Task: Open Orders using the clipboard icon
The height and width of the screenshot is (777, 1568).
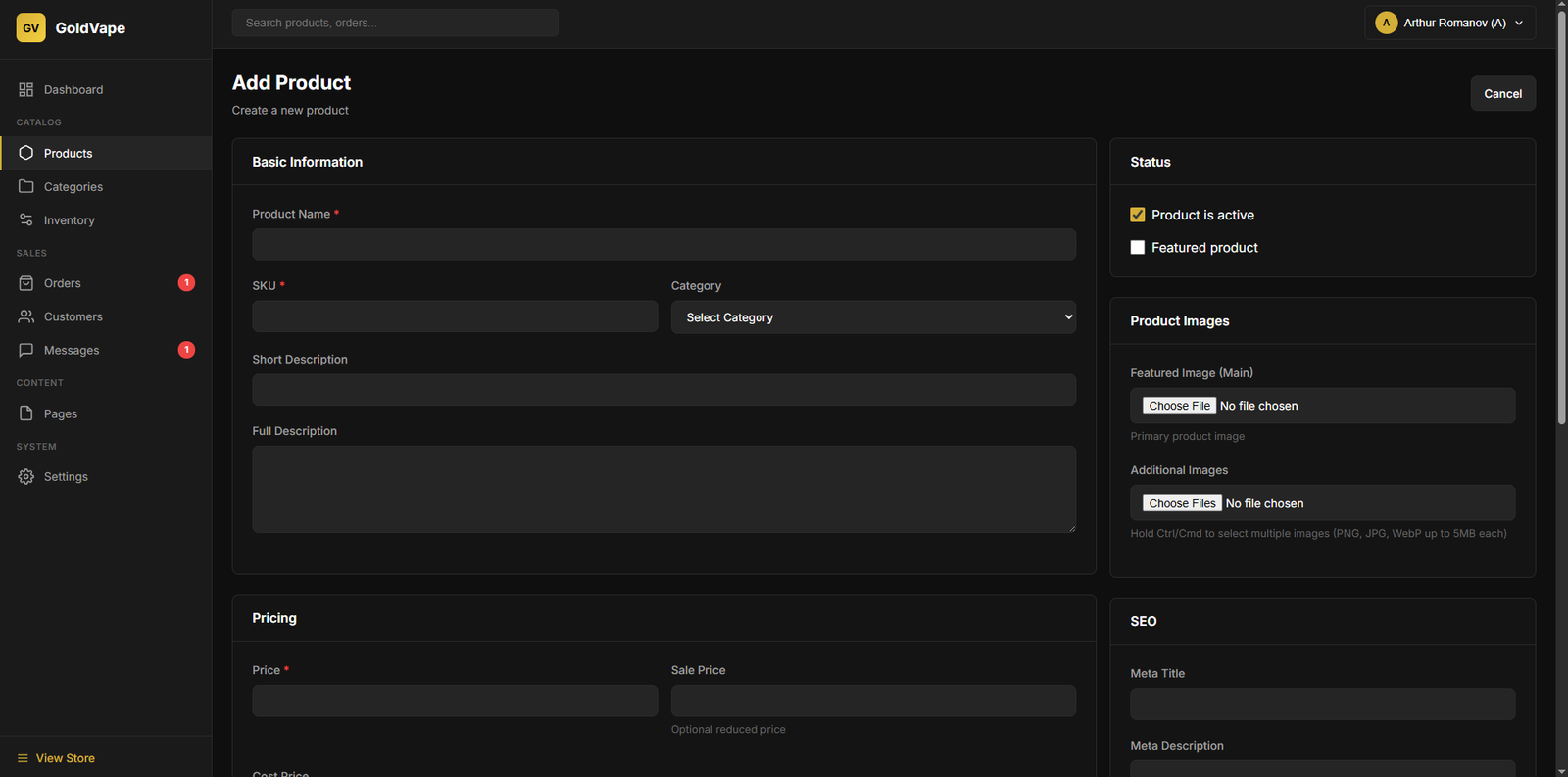Action: (26, 283)
